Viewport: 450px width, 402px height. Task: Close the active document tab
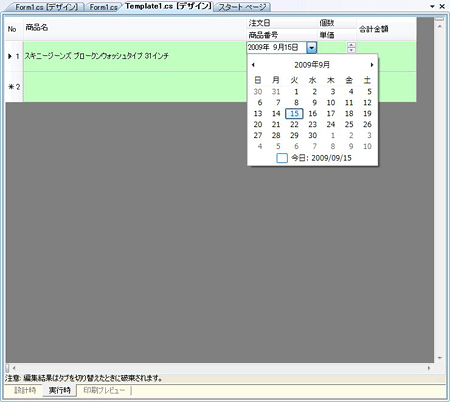point(442,6)
